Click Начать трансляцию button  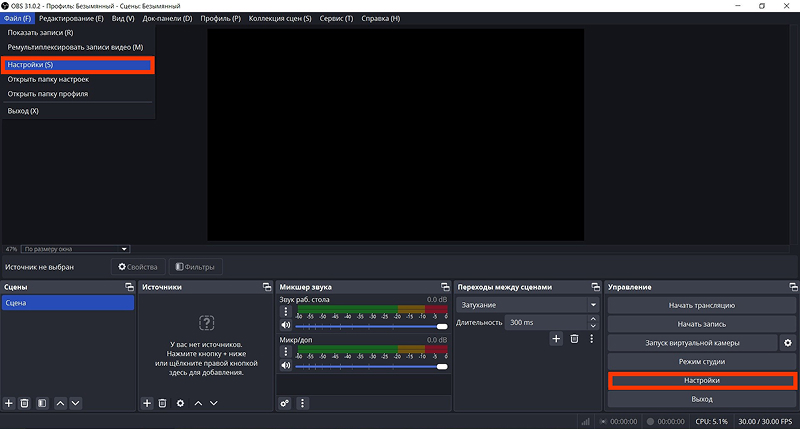tap(702, 306)
